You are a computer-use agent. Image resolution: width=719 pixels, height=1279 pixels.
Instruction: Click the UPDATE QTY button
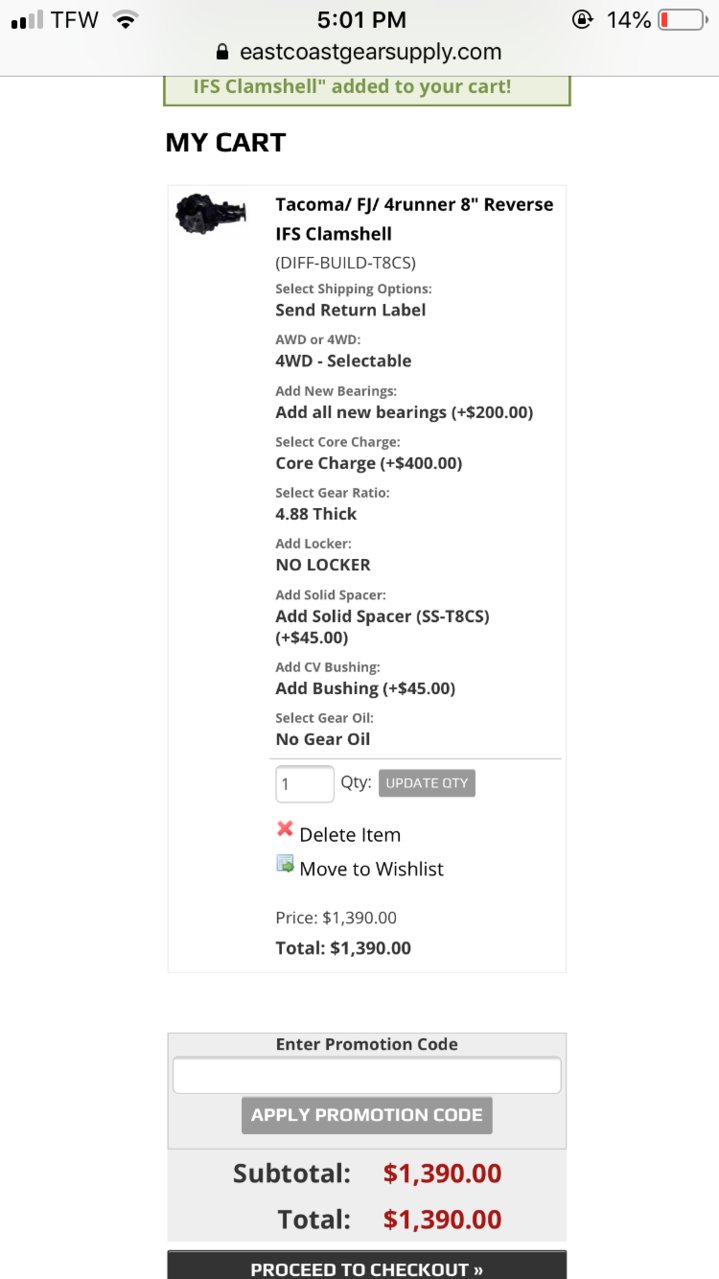(427, 783)
